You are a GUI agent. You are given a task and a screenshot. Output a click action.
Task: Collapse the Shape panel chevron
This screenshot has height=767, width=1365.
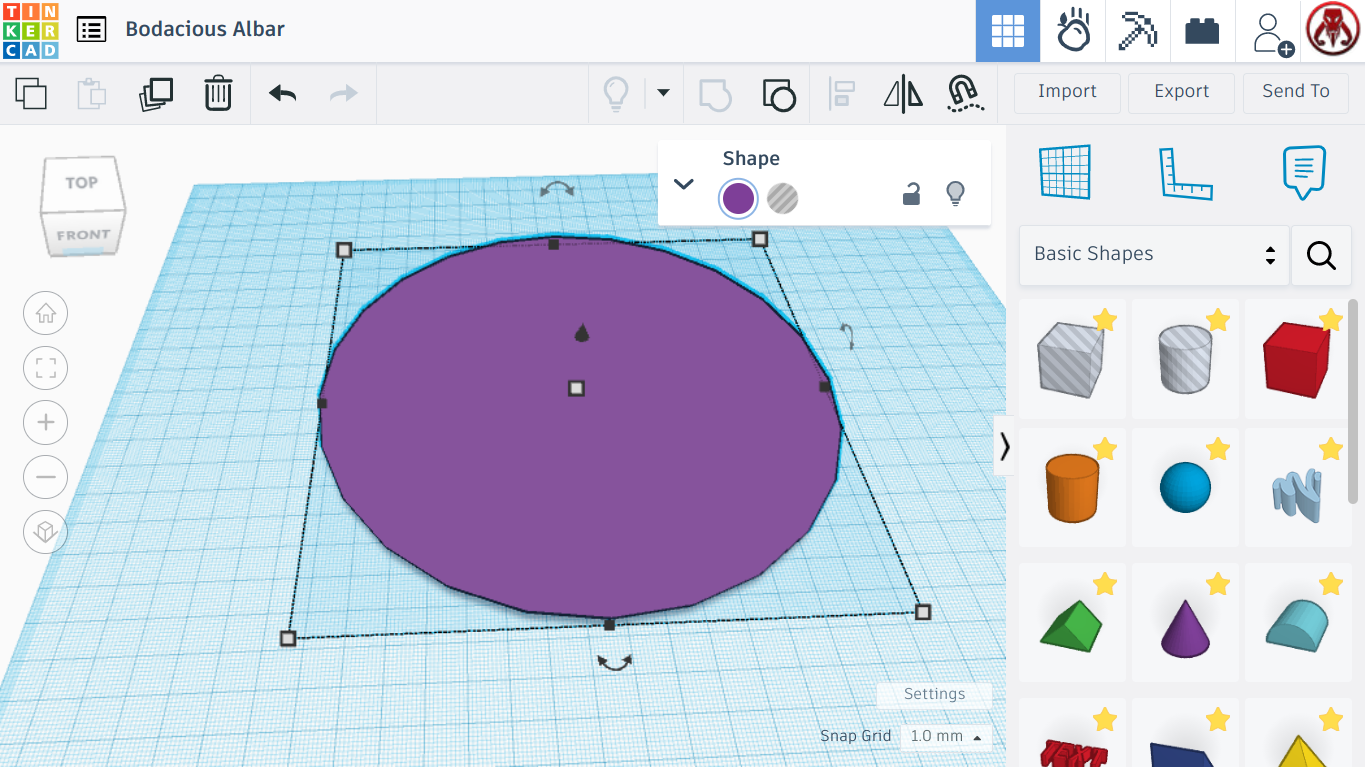pos(684,184)
